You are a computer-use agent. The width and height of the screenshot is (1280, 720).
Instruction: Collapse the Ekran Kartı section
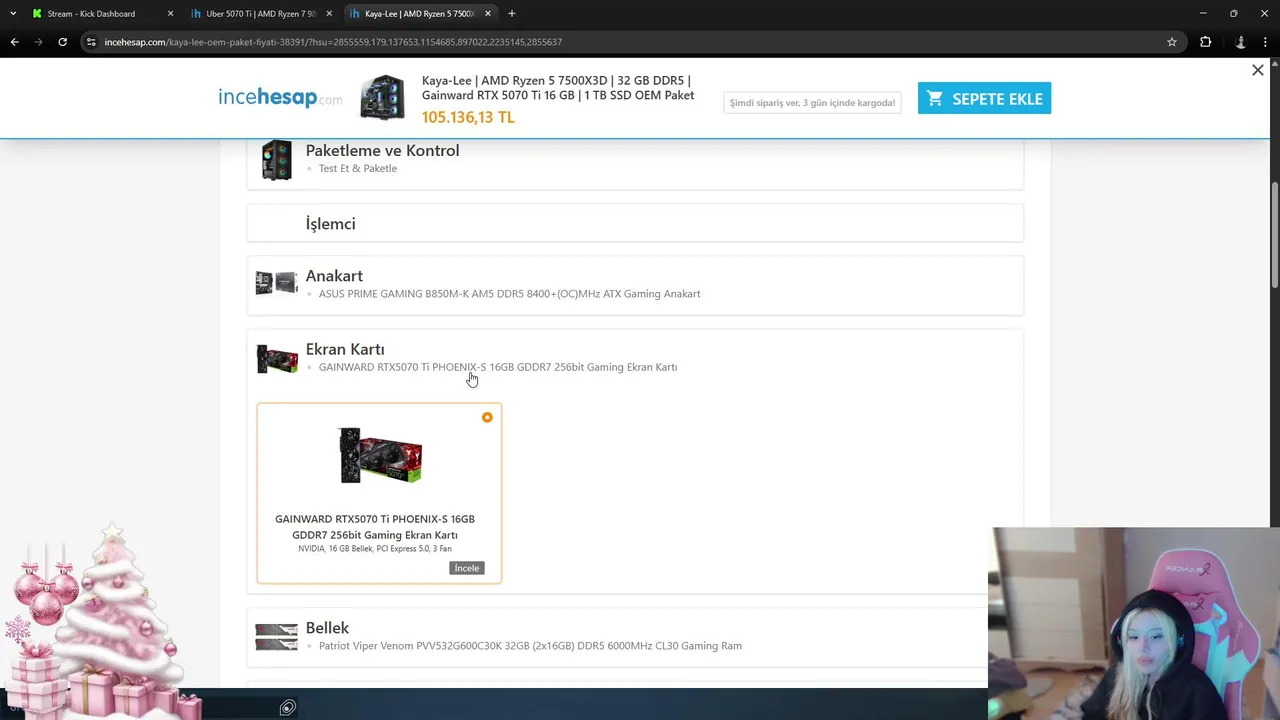coord(635,358)
